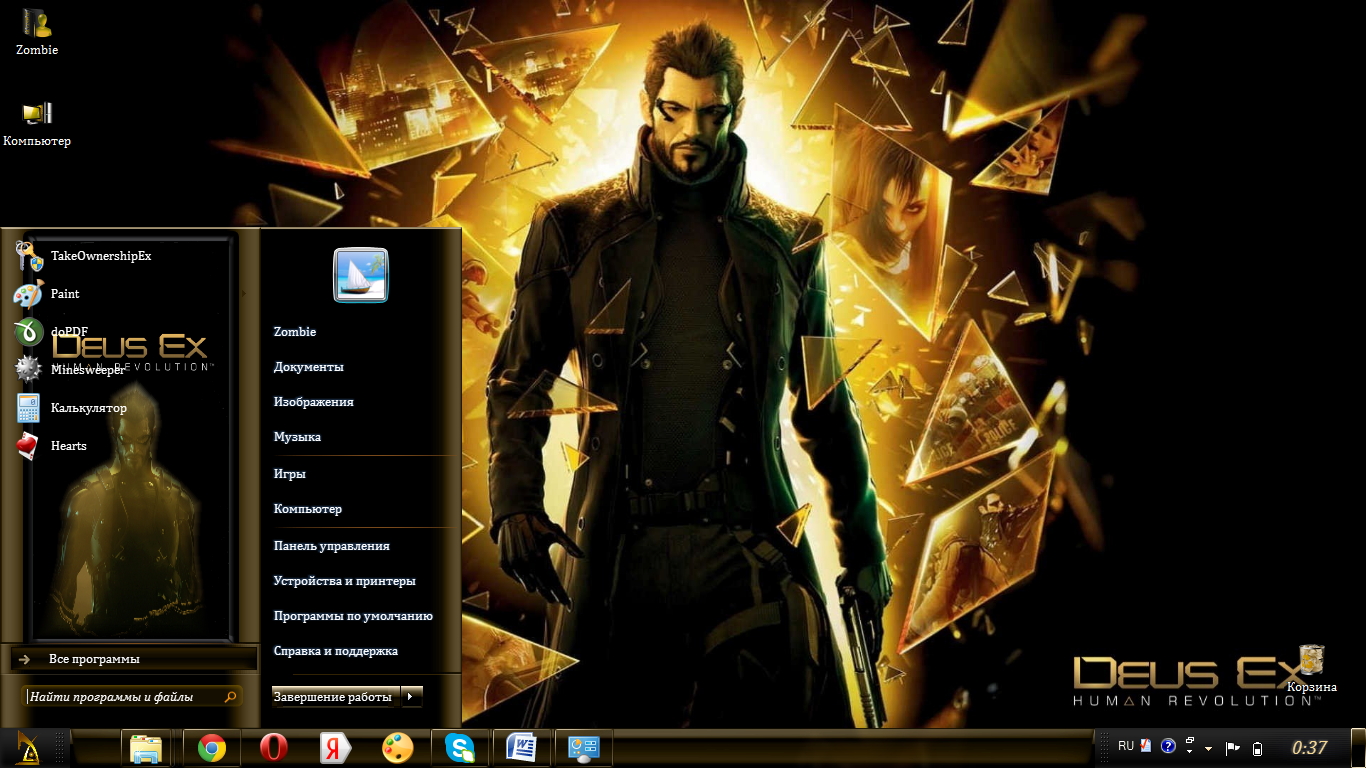
Task: Open Музыка in the Start menu
Action: 297,437
